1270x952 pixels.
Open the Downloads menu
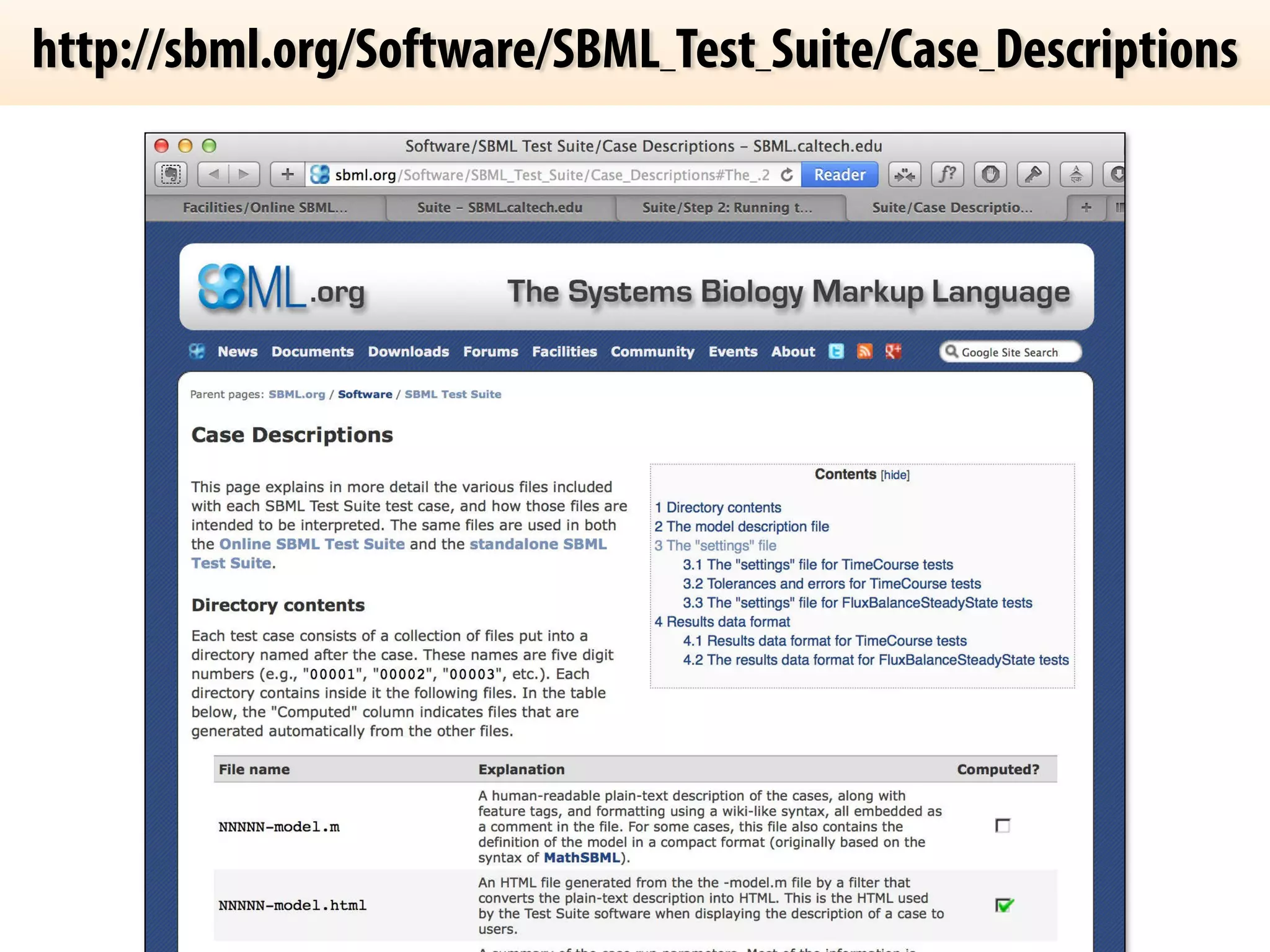409,351
